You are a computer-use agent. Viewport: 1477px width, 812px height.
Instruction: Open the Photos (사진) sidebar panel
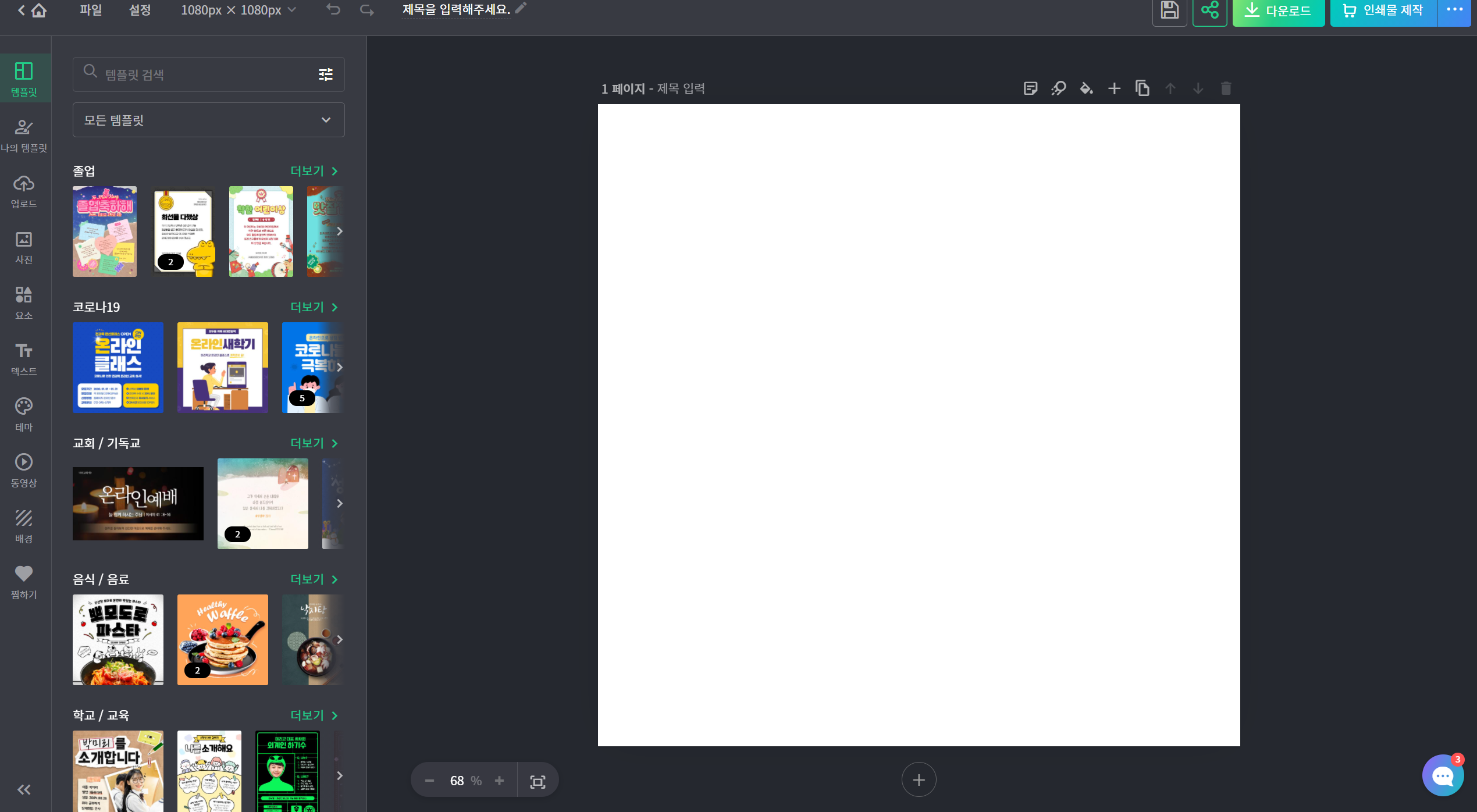coord(24,247)
